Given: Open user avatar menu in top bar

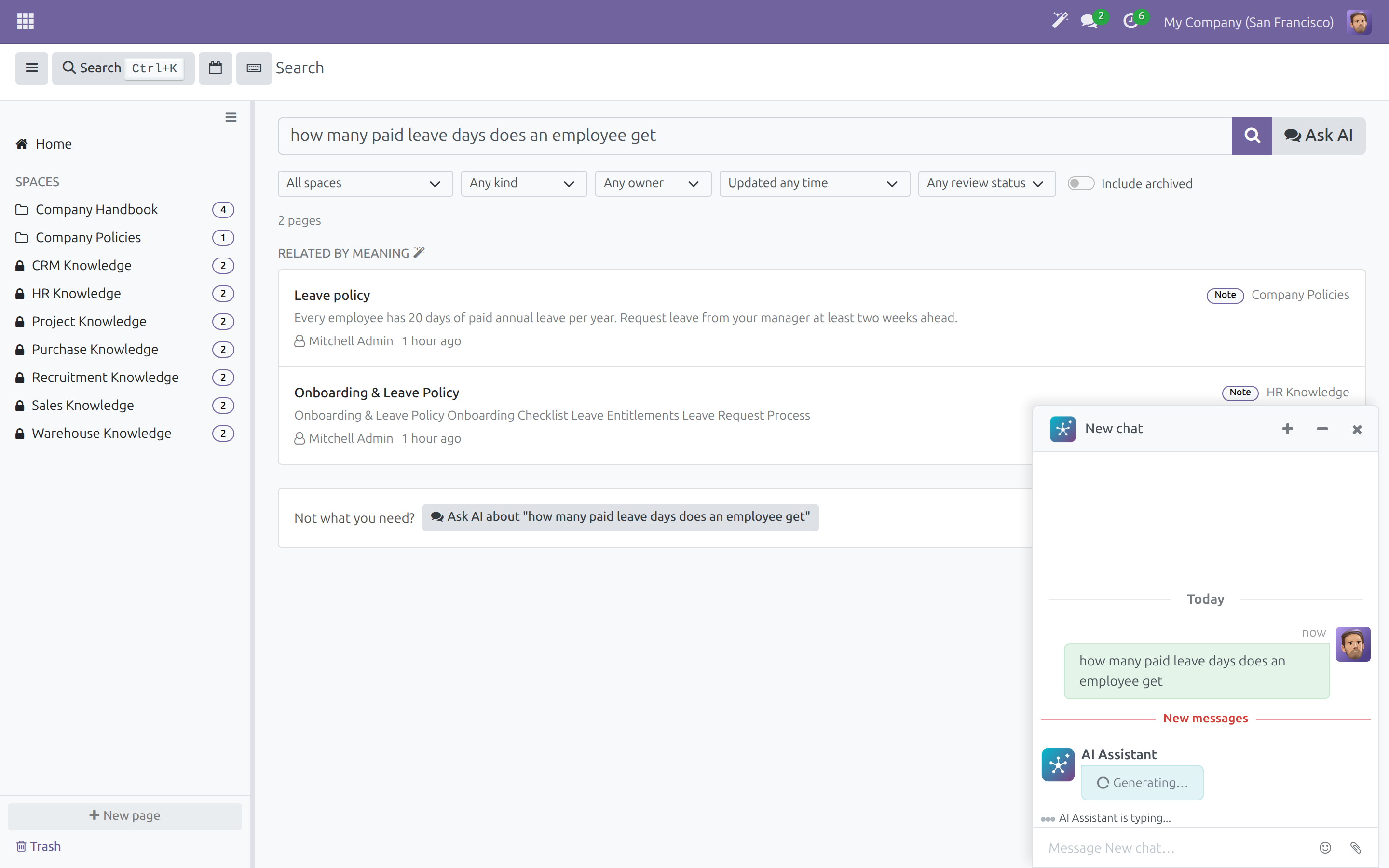Looking at the screenshot, I should (x=1358, y=22).
